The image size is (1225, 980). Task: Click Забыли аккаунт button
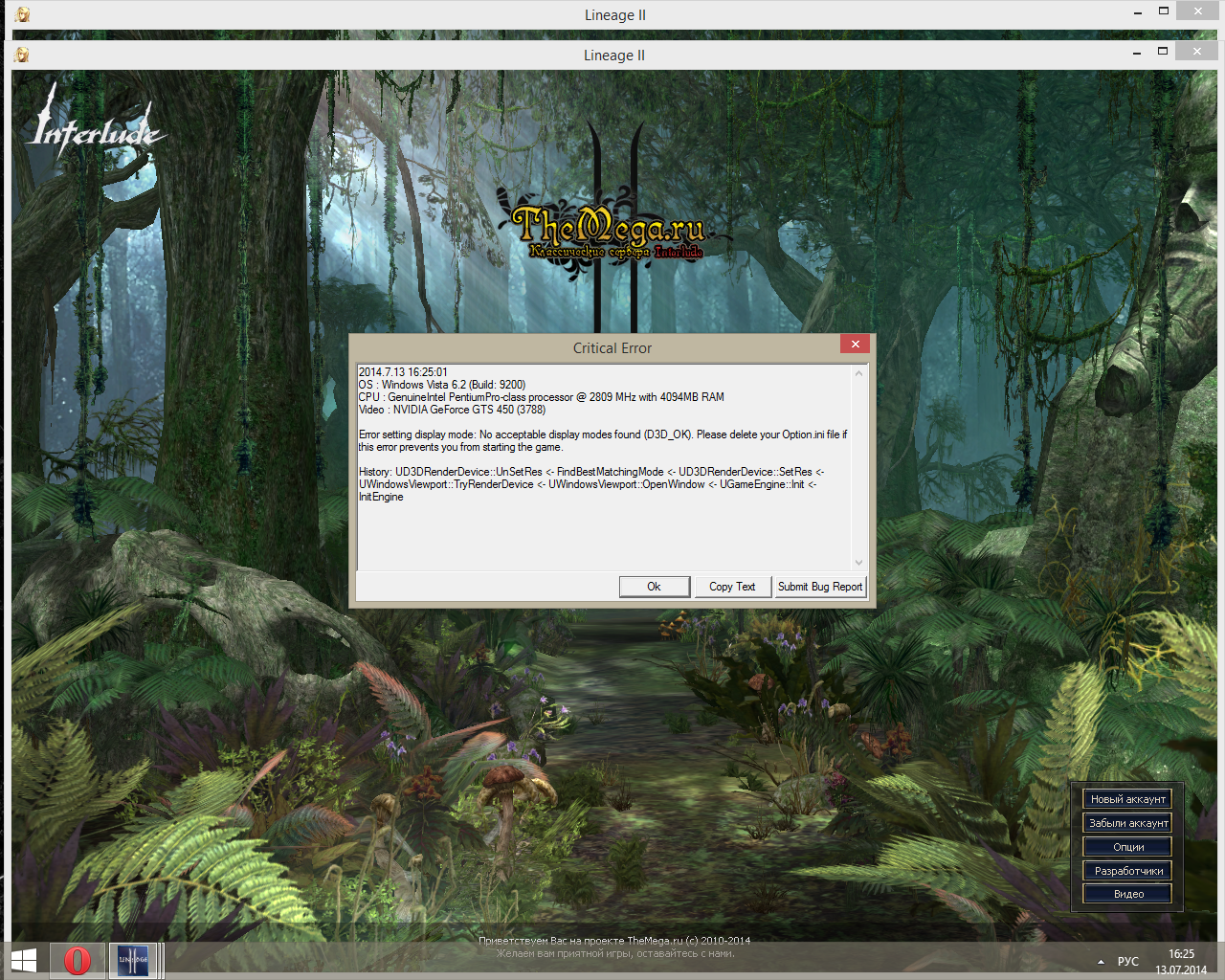[x=1128, y=823]
